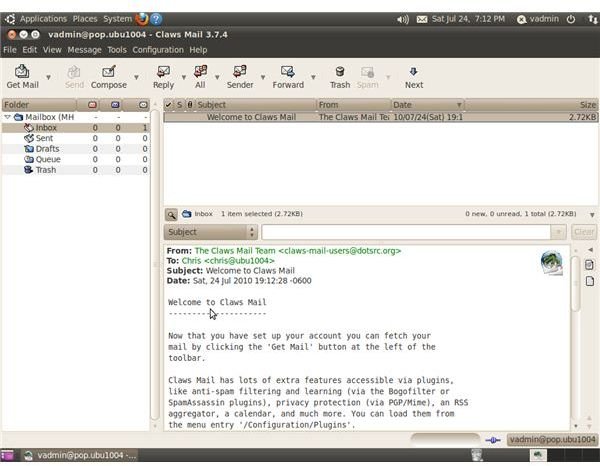Viewport: 600px width, 466px height.
Task: Open the Forward dropdown arrow
Action: pos(313,77)
